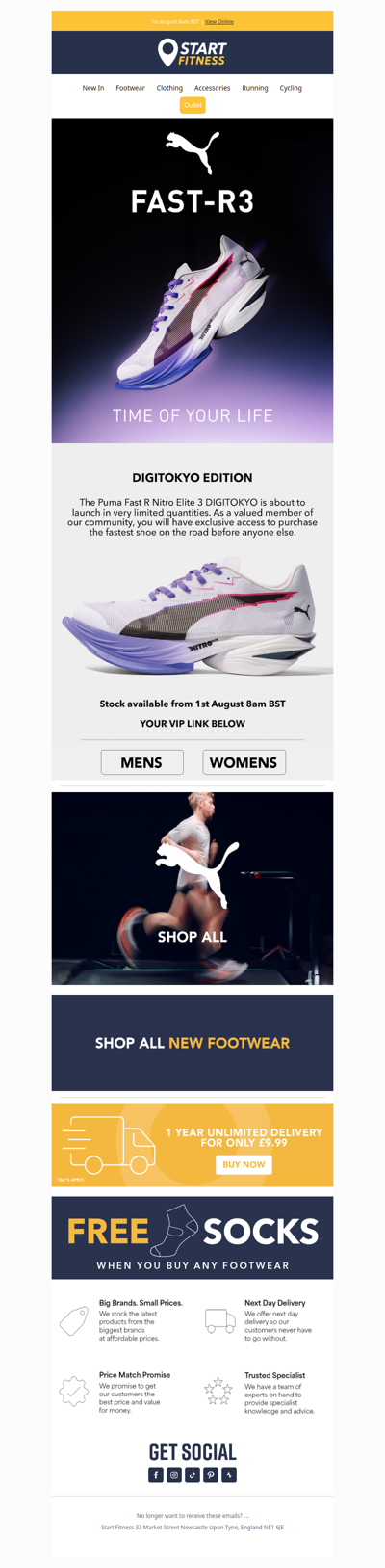This screenshot has width=385, height=1568.
Task: Go to New In menu item
Action: (93, 88)
